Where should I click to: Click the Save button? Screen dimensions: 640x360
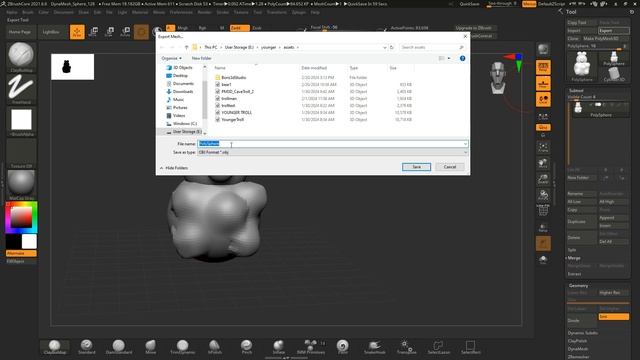point(416,167)
